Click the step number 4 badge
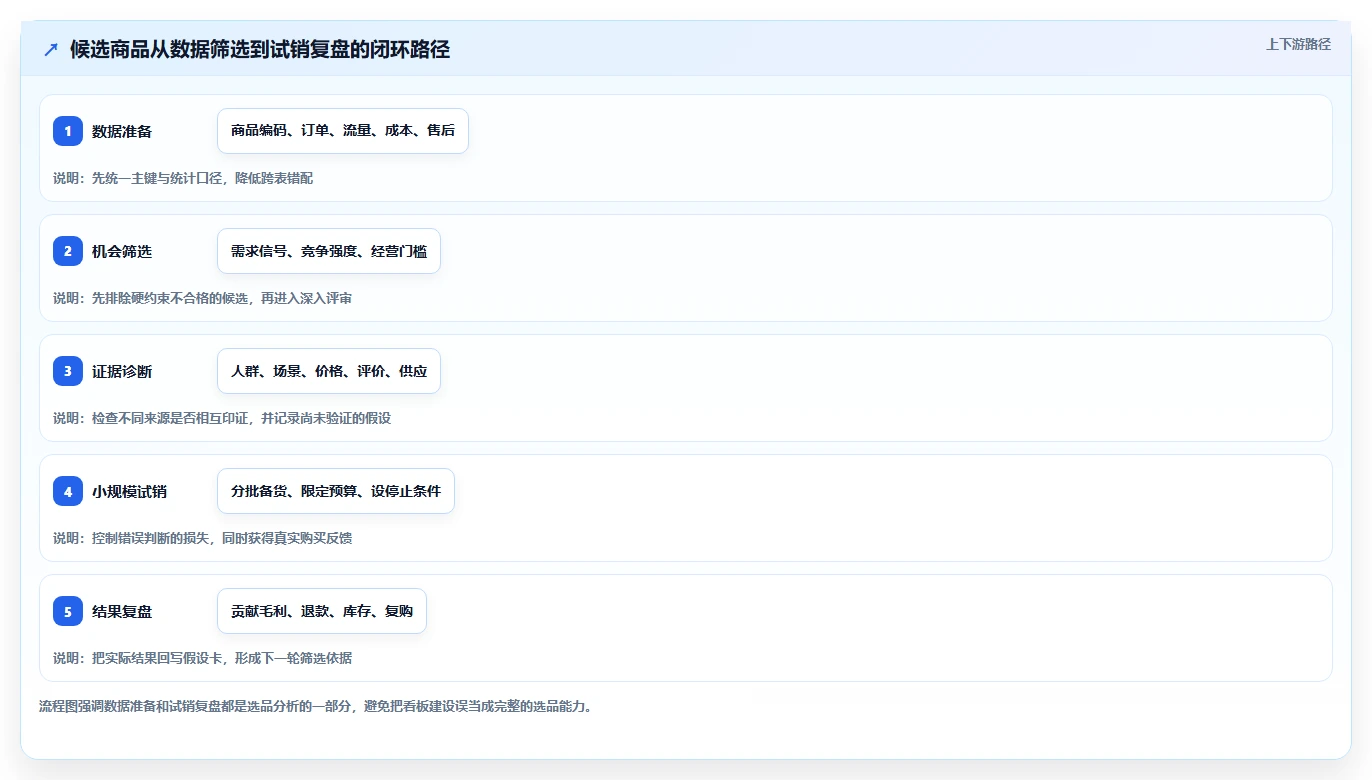The image size is (1372, 780). pyautogui.click(x=68, y=491)
